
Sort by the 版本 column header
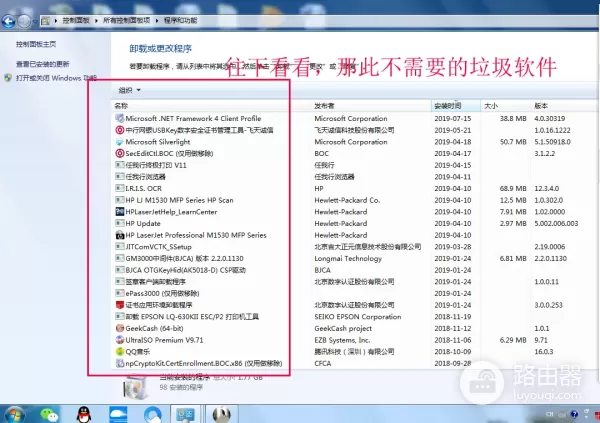coord(541,106)
